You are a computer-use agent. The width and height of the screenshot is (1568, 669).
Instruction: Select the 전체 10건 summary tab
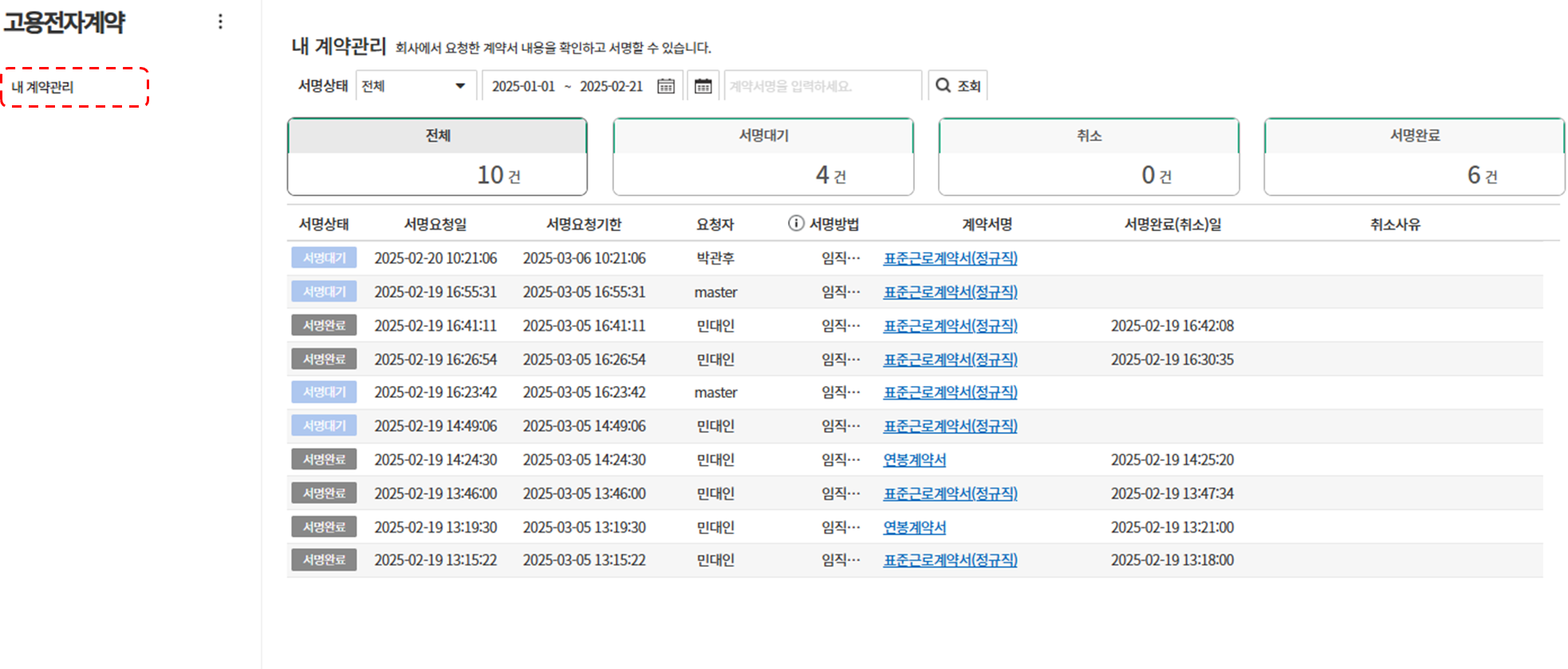(437, 156)
